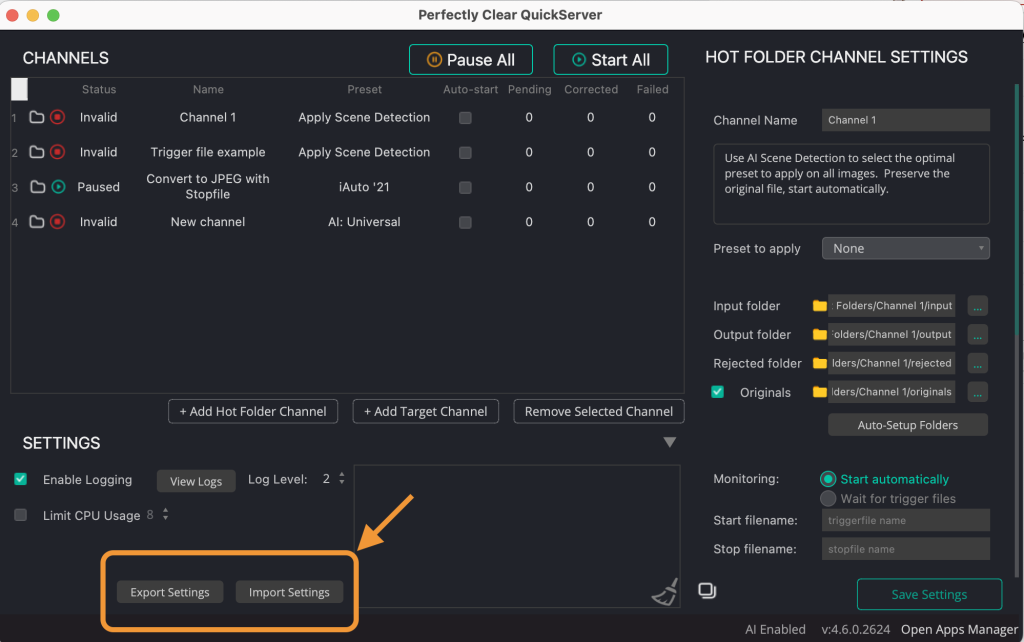The image size is (1024, 642).
Task: Browse Input folder with ellipsis button
Action: (x=977, y=306)
